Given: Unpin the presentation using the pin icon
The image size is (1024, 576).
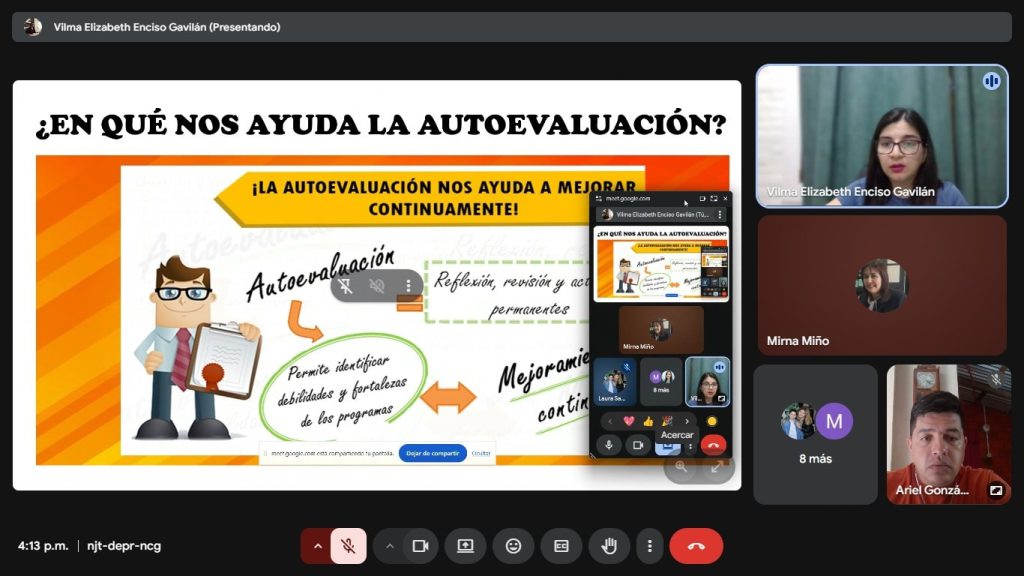Looking at the screenshot, I should tap(346, 286).
